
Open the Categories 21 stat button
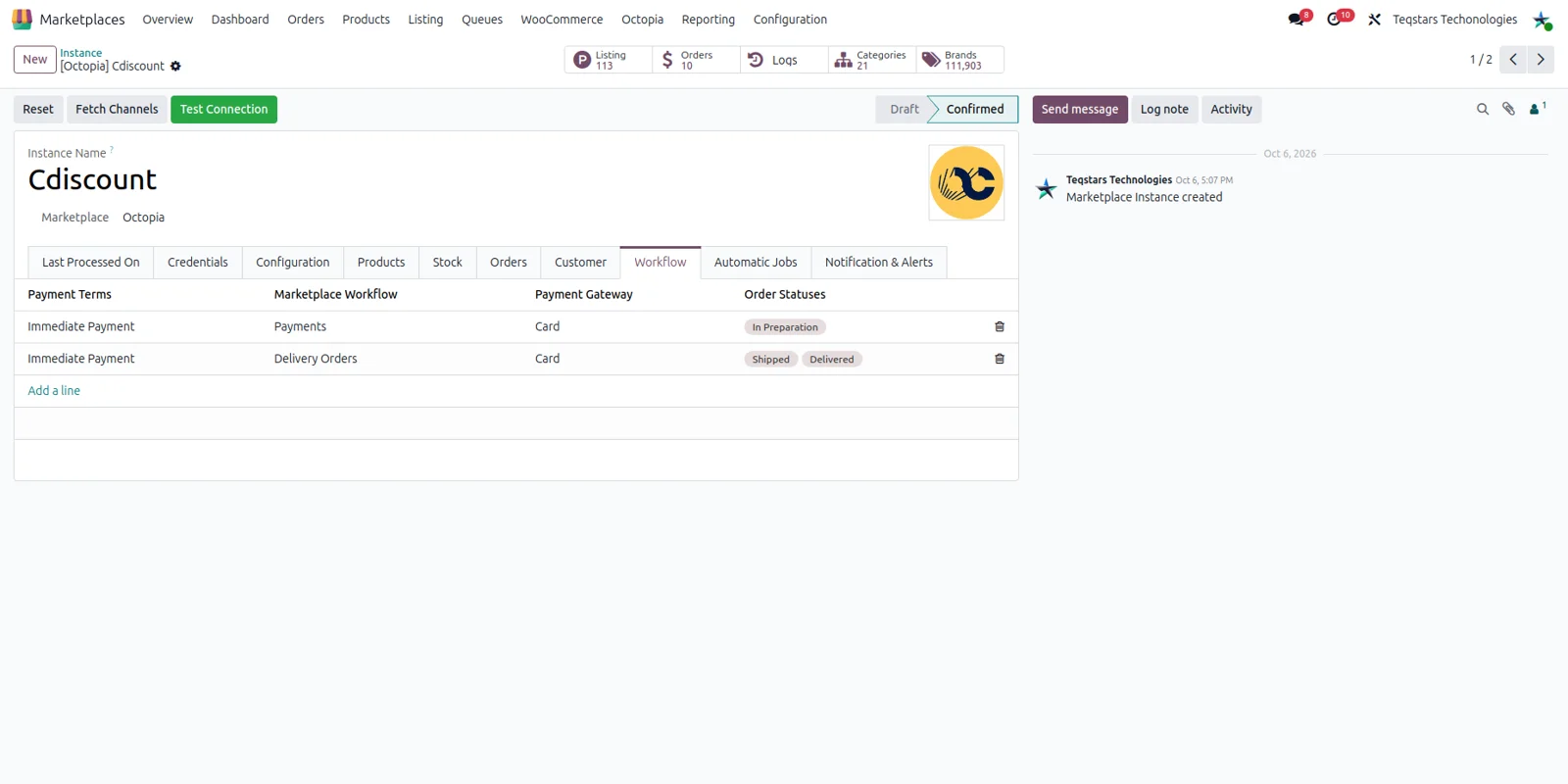coord(872,60)
